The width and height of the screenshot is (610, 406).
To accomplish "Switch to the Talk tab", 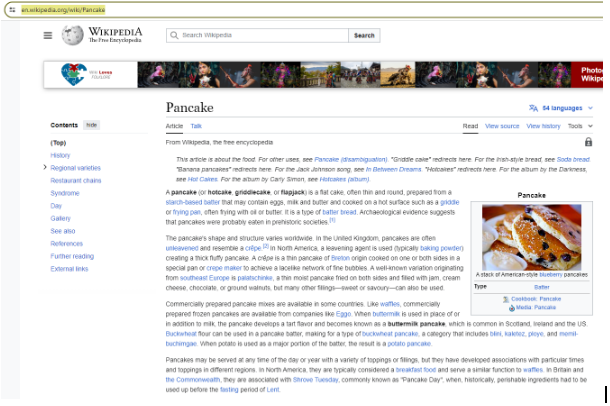I will (x=196, y=126).
